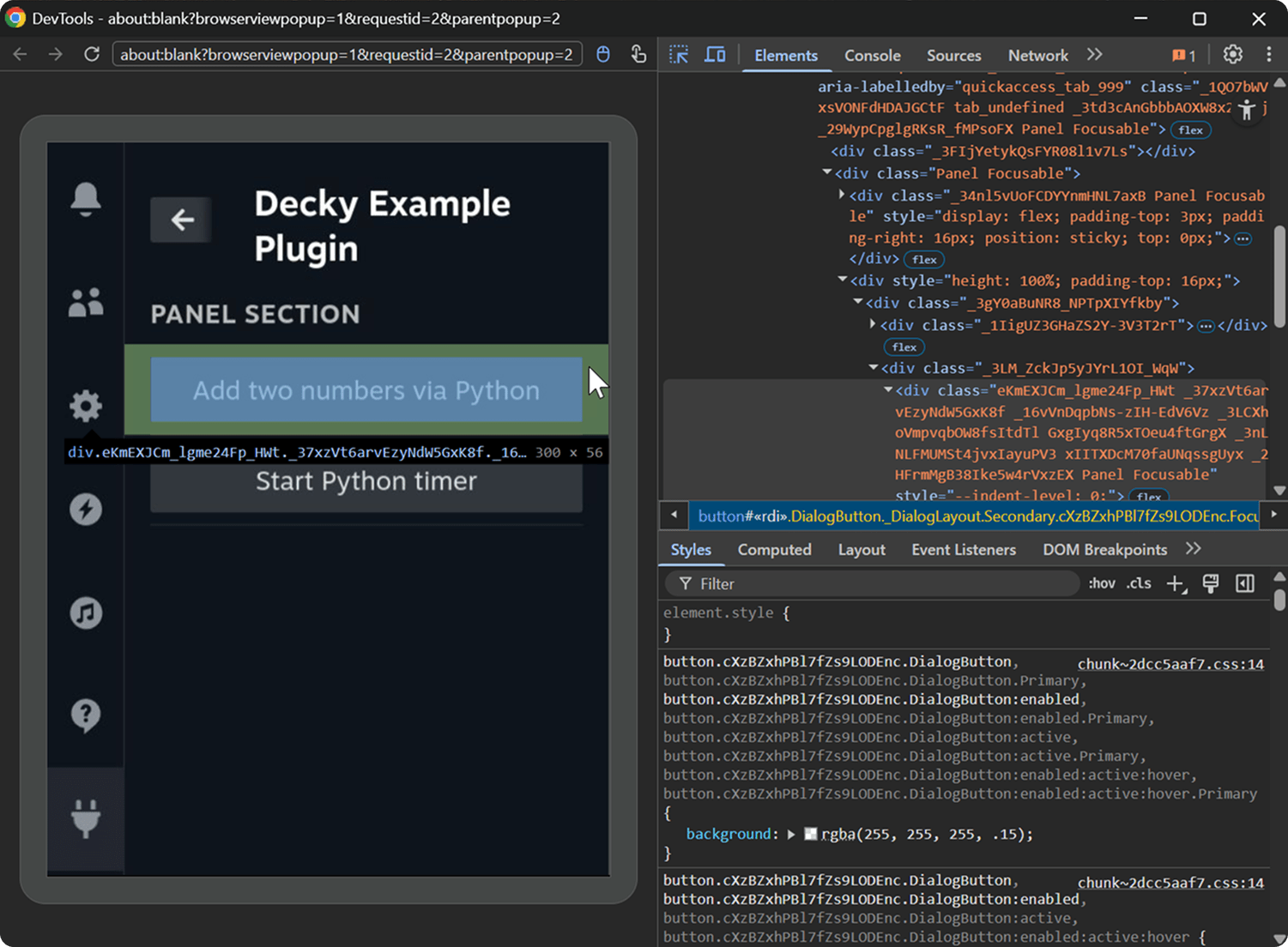This screenshot has height=947, width=1288.
Task: Select the settings gear in quick access sidebar
Action: coord(86,406)
